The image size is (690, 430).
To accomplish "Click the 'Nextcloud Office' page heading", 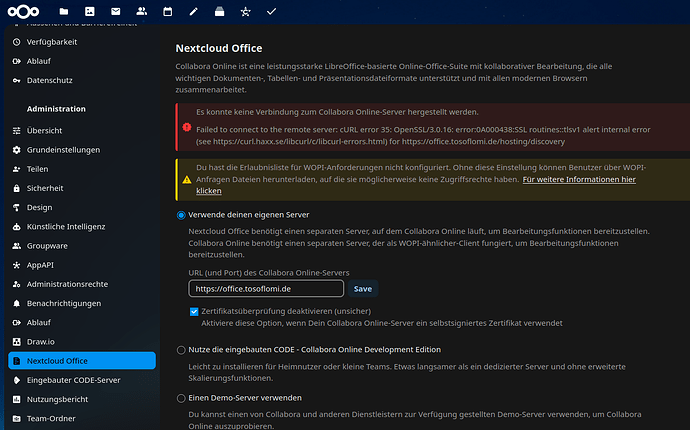I will click(219, 48).
